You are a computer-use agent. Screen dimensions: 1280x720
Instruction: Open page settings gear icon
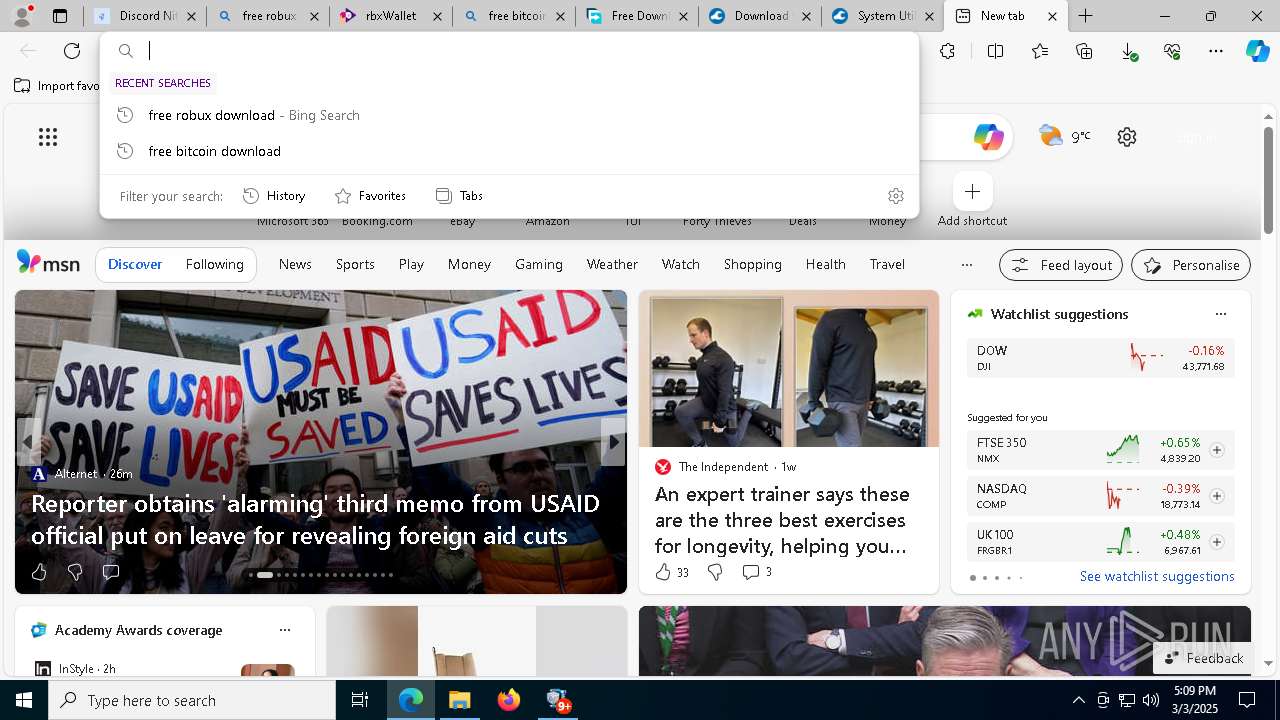[x=1127, y=137]
